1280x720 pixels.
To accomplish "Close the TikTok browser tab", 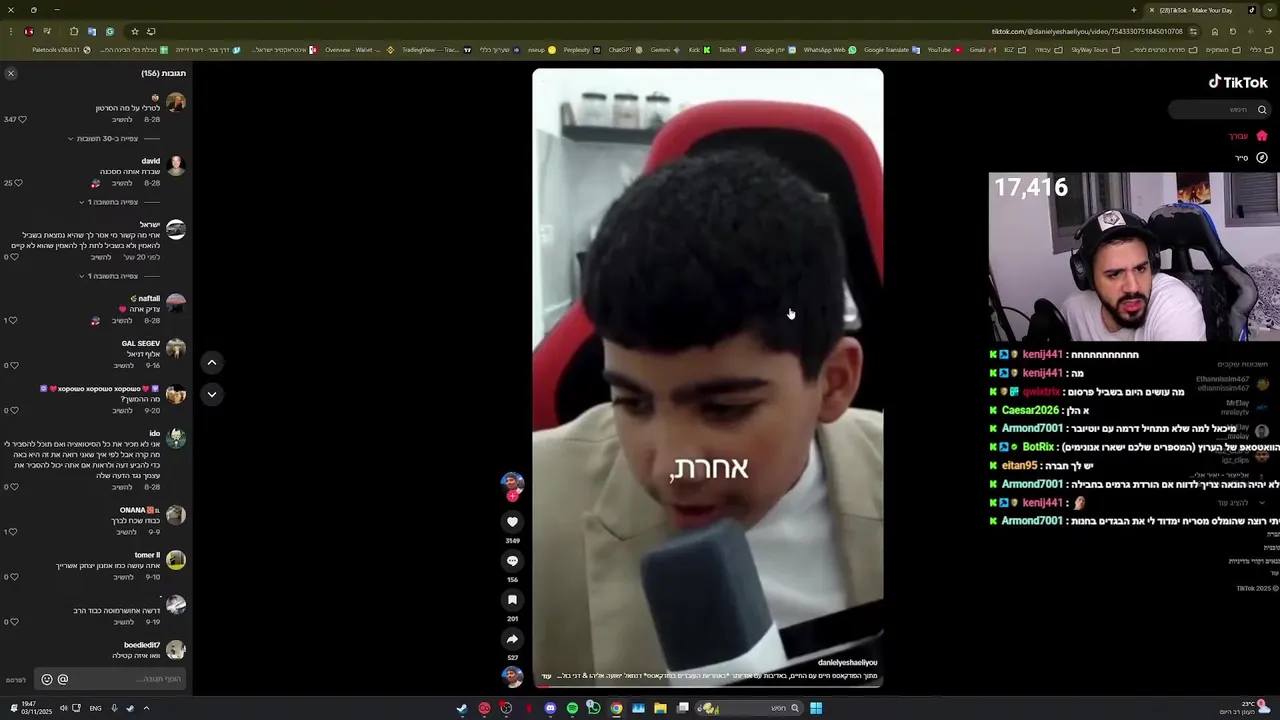I will [x=1151, y=10].
